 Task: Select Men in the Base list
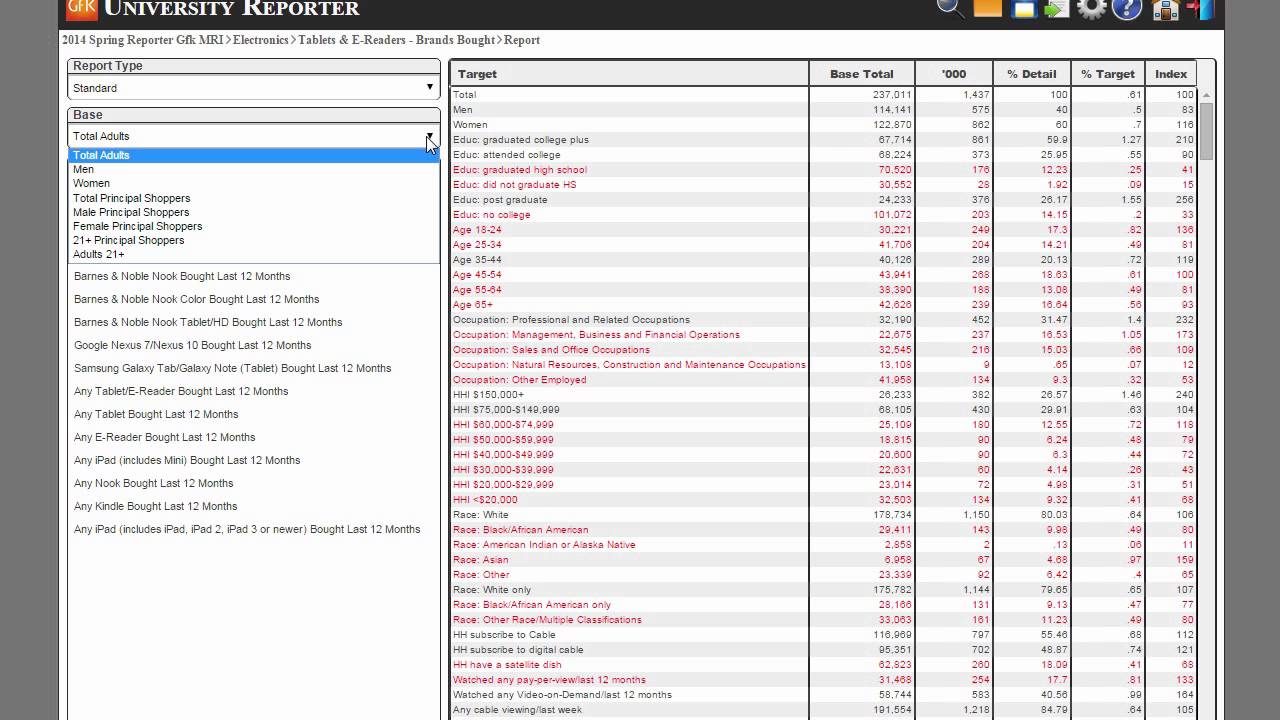(253, 169)
